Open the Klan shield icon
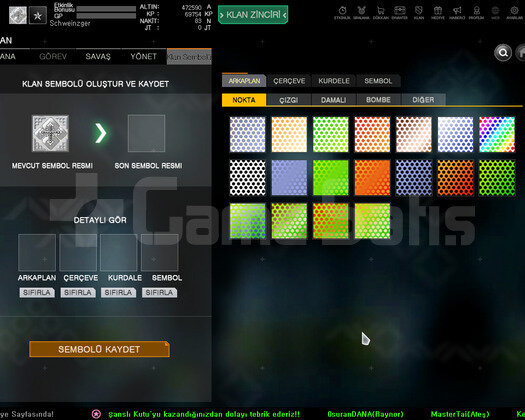The height and width of the screenshot is (420, 525). 419,12
